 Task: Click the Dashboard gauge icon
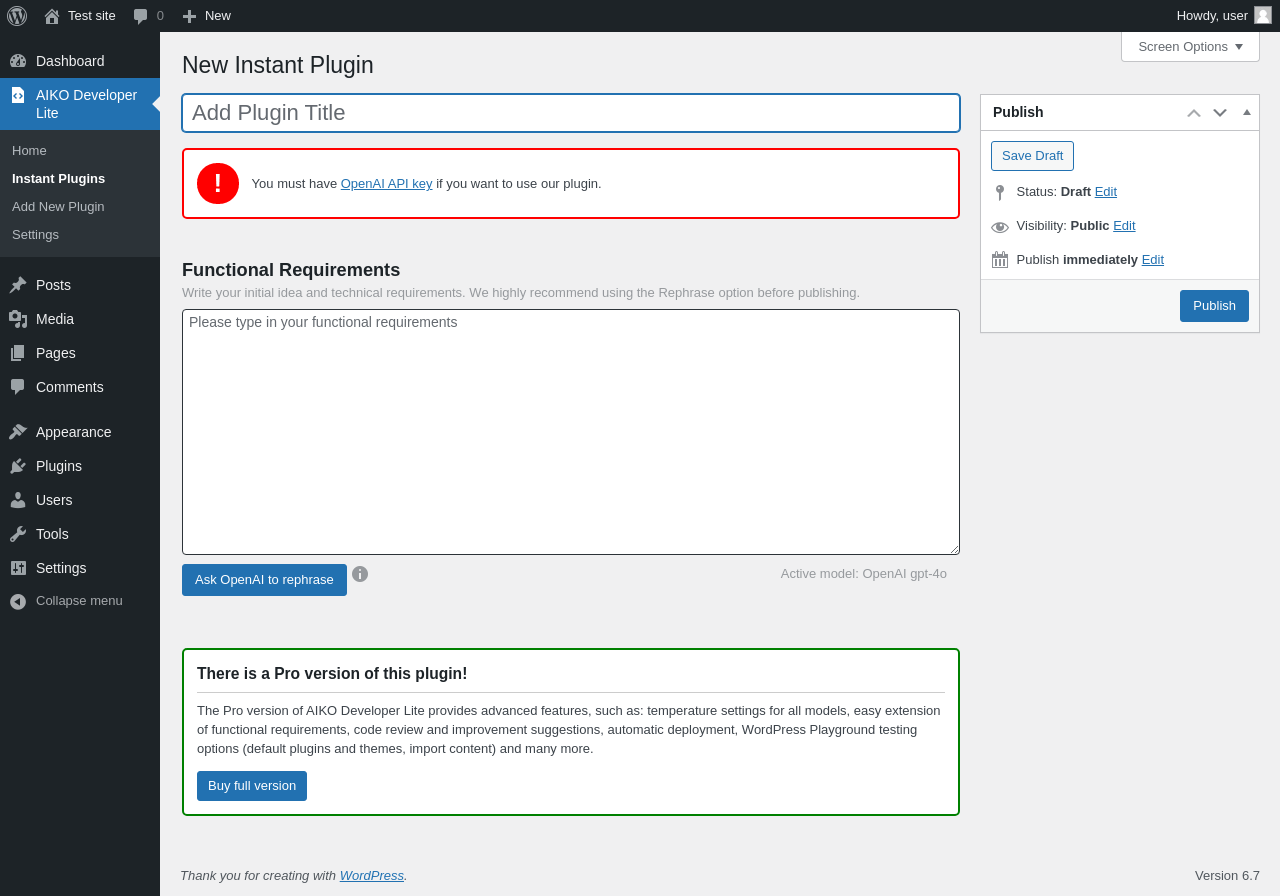coord(18,61)
